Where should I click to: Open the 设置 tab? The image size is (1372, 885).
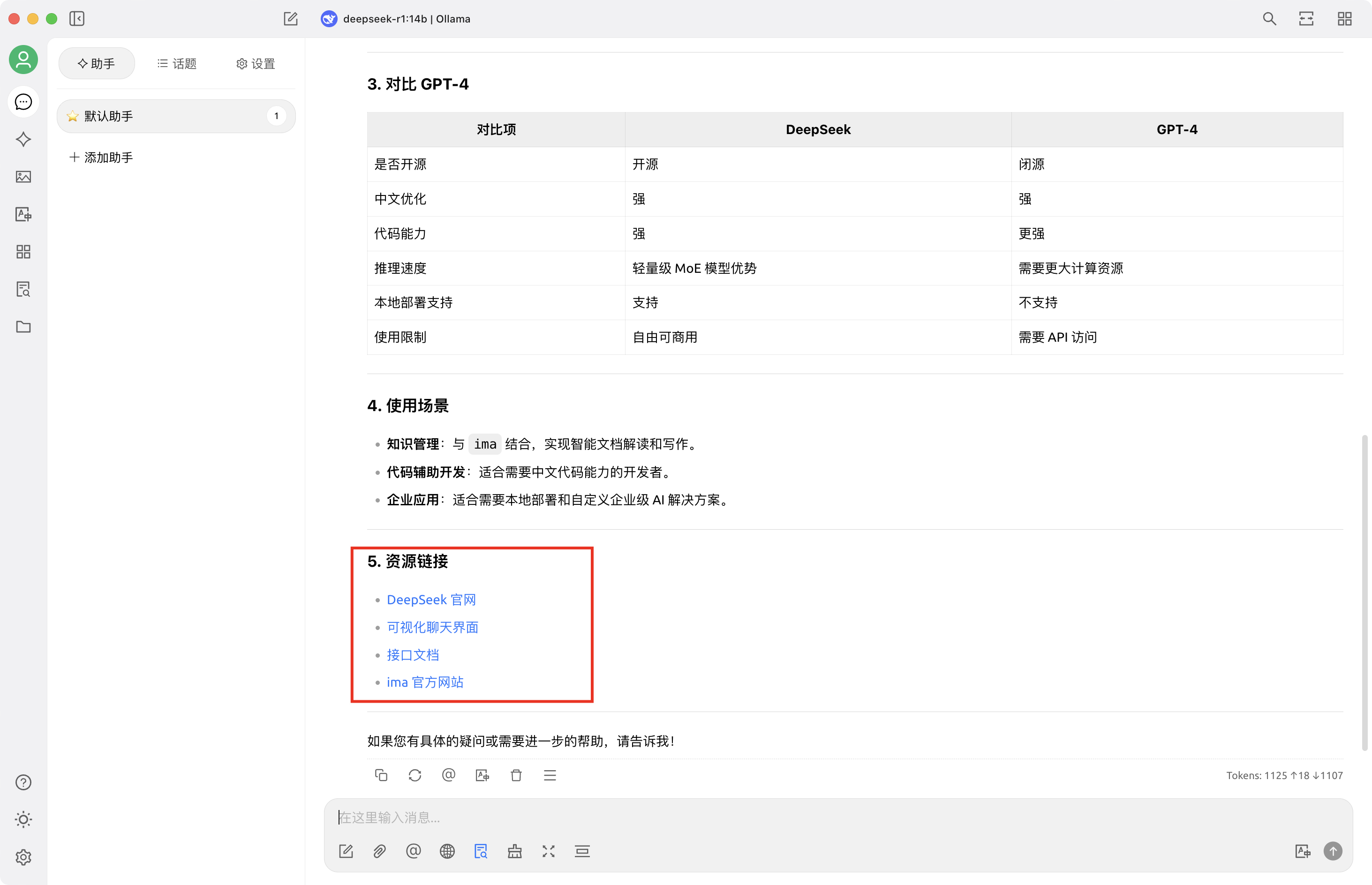[x=256, y=64]
